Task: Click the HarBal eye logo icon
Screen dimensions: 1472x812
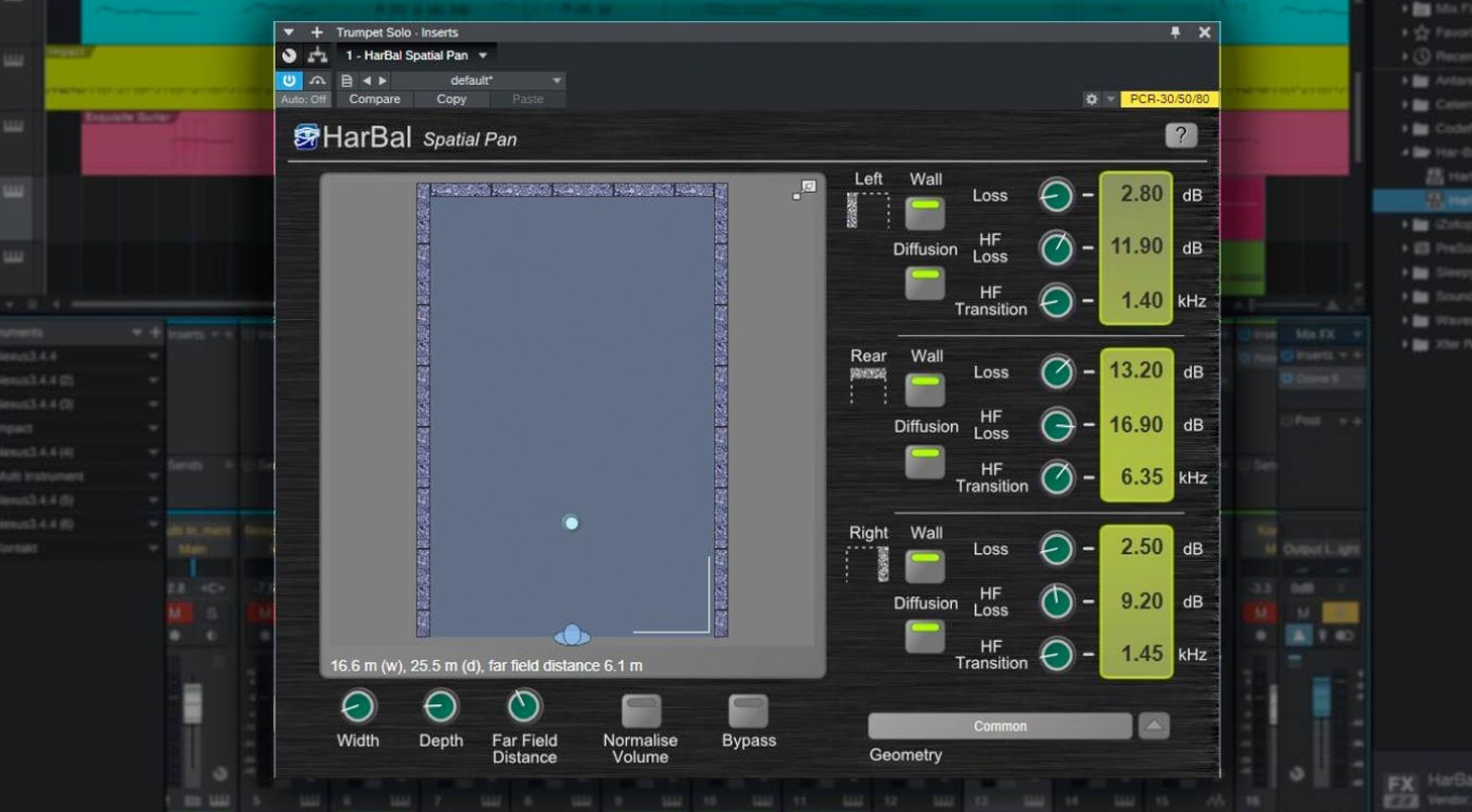Action: [x=306, y=138]
